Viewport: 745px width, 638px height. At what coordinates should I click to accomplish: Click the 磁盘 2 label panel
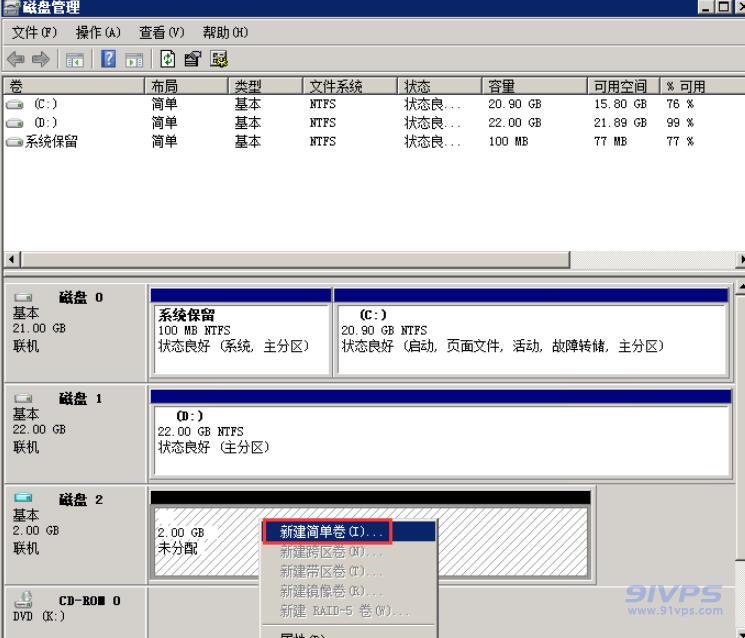click(75, 534)
